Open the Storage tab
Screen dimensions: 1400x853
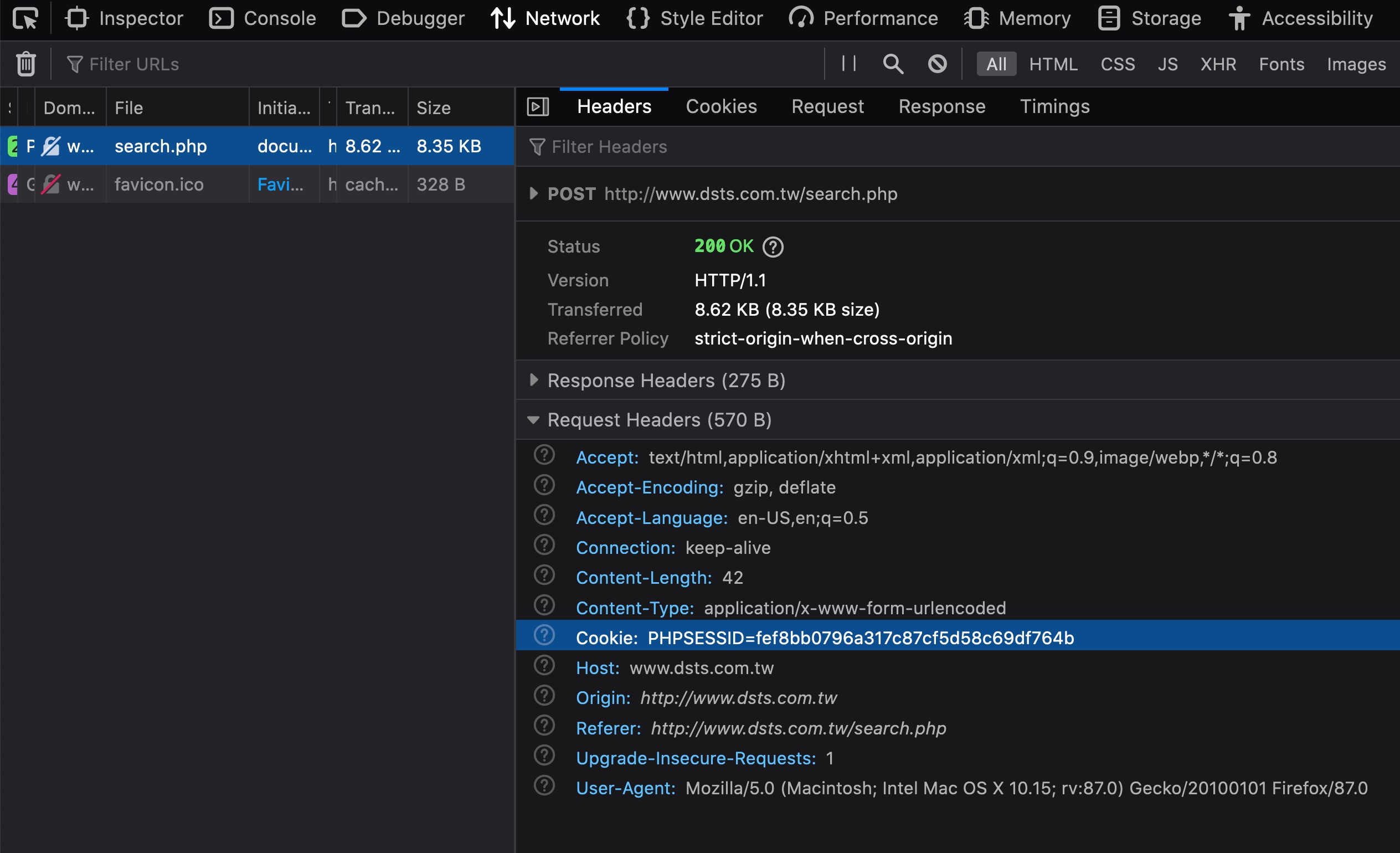tap(1150, 19)
